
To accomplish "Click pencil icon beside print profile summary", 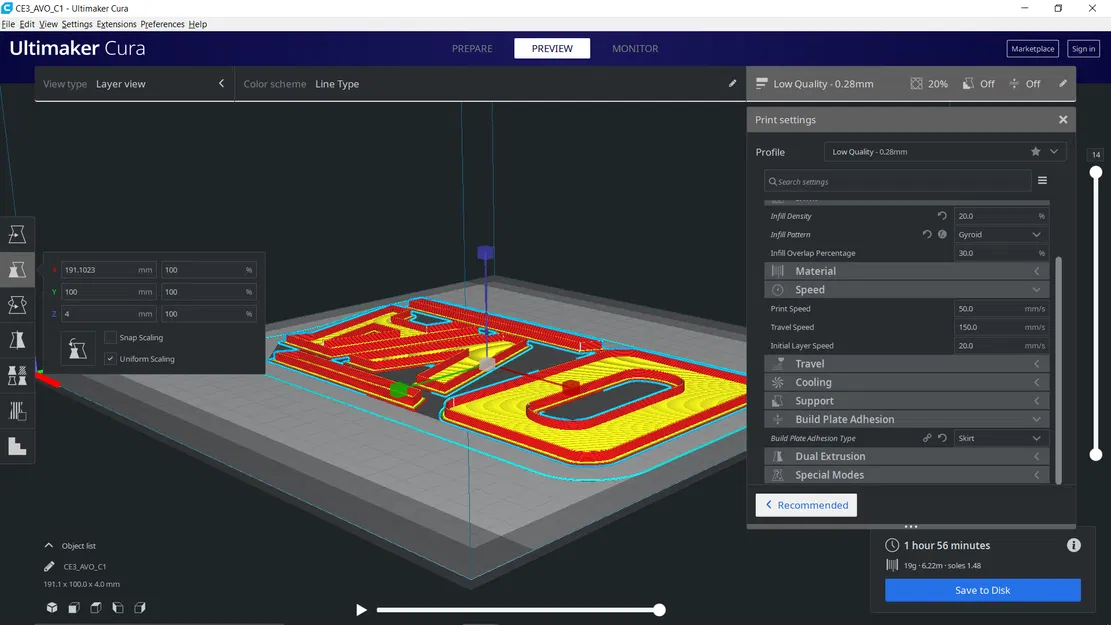I will pos(1063,84).
